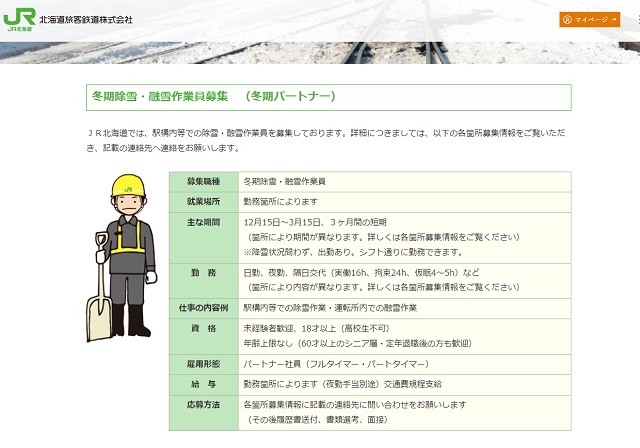Click the arrow icon on the マイページ button
This screenshot has width=640, height=448.
click(x=612, y=19)
